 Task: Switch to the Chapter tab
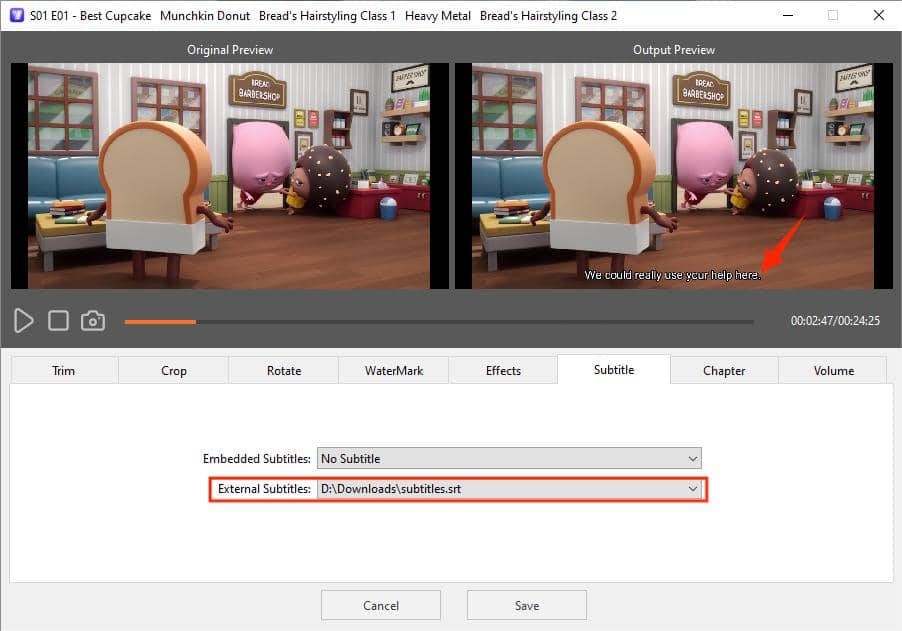coord(723,370)
